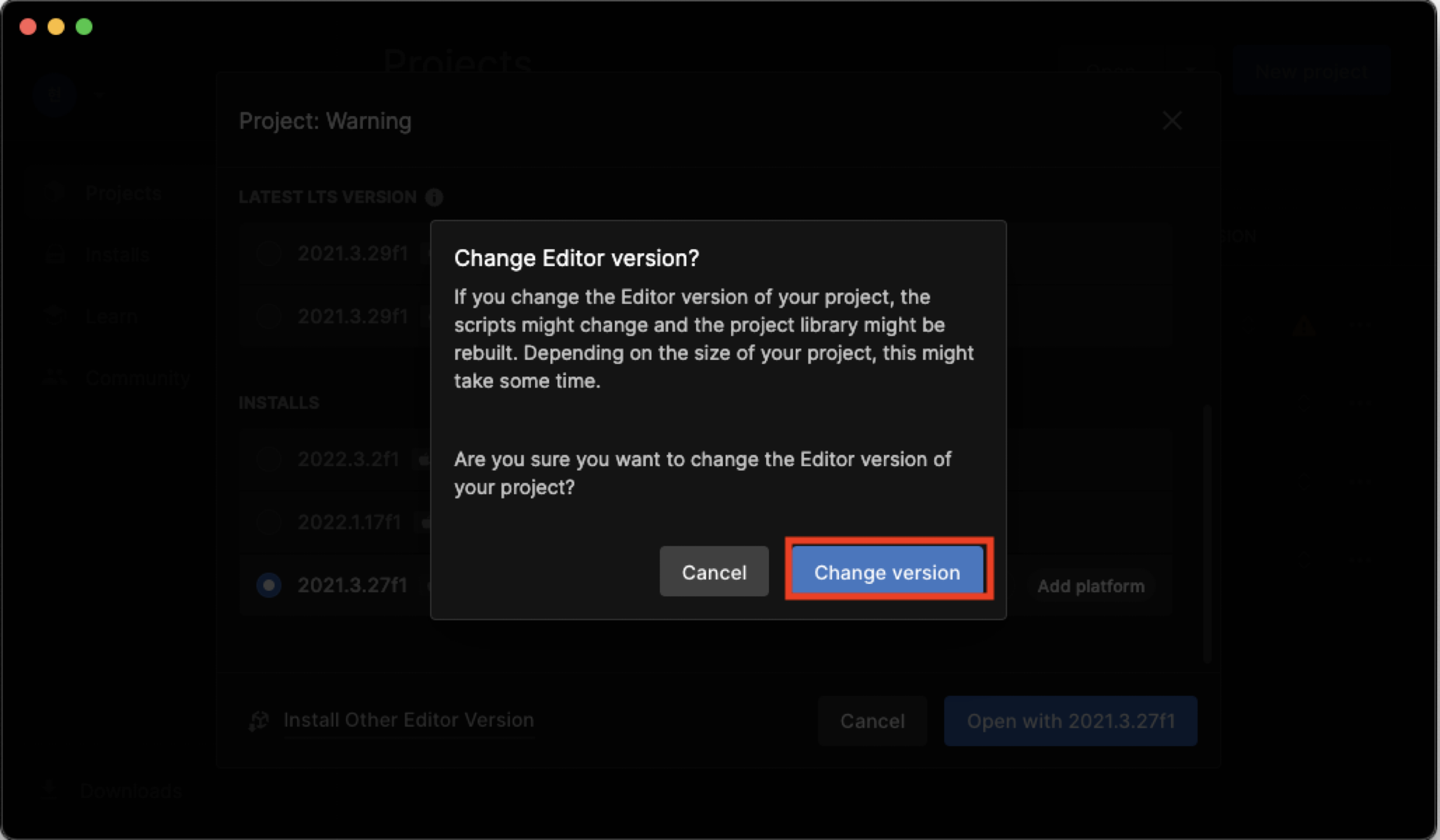Click the Learn sidebar icon
Viewport: 1440px width, 840px height.
[55, 316]
